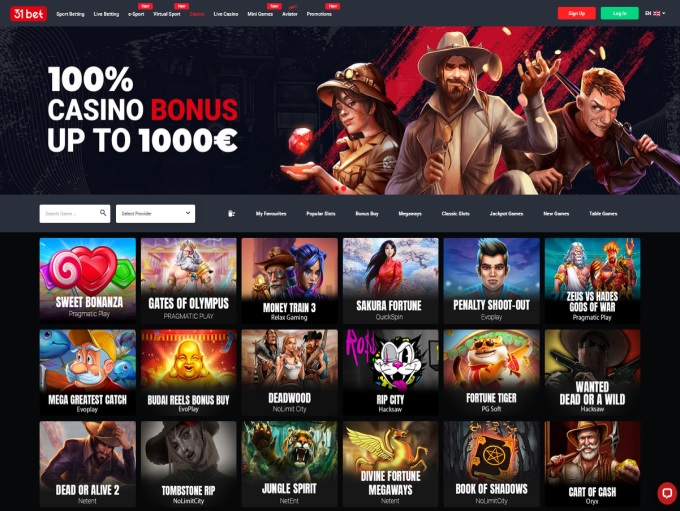
Task: Open the Bonus Buy category
Action: pyautogui.click(x=367, y=213)
